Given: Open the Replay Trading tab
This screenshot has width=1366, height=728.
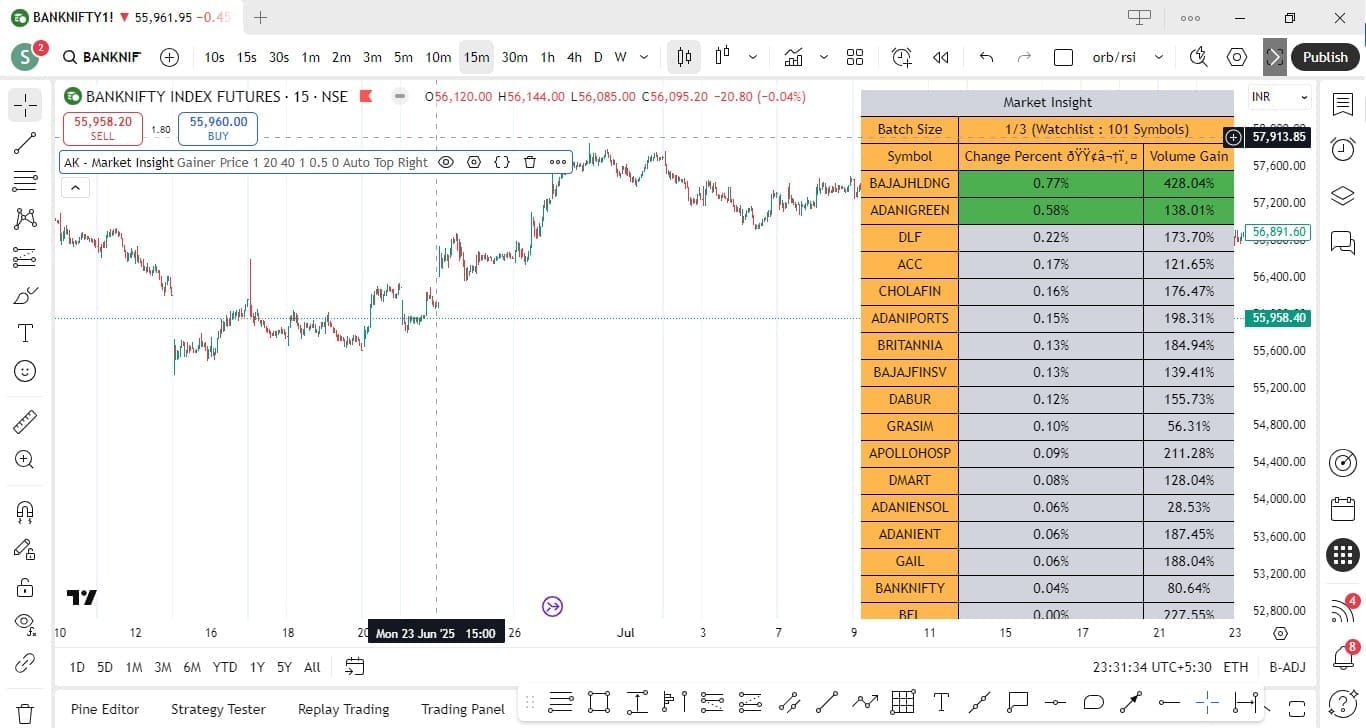Looking at the screenshot, I should [343, 709].
